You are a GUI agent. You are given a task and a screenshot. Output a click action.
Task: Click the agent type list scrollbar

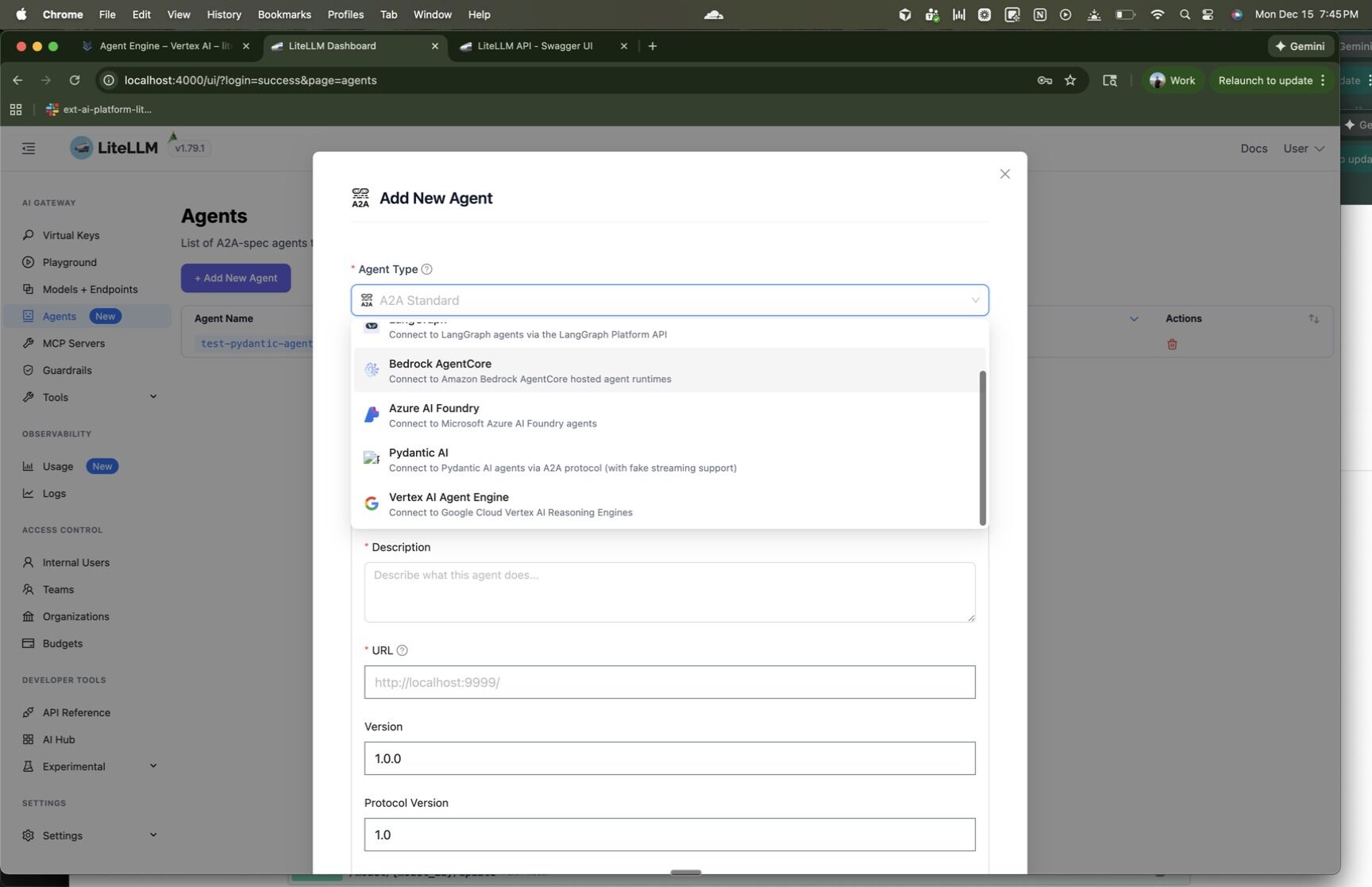pos(982,448)
